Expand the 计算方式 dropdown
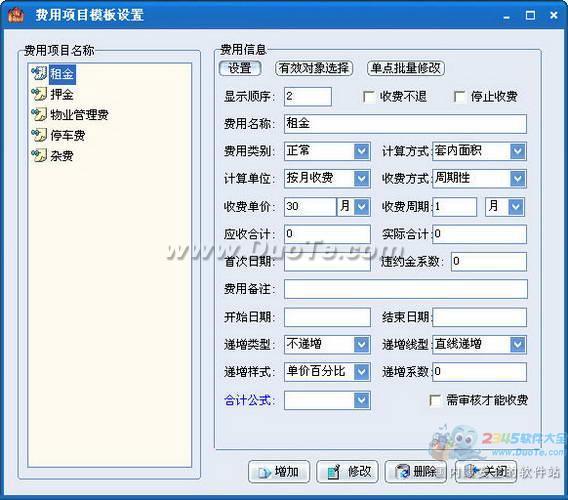 518,151
